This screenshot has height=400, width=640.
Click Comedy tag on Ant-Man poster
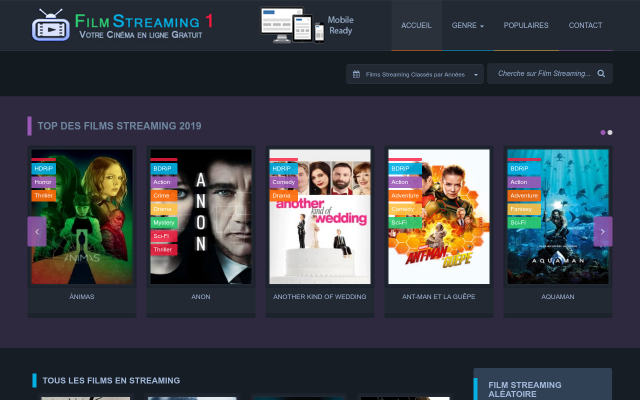405,209
